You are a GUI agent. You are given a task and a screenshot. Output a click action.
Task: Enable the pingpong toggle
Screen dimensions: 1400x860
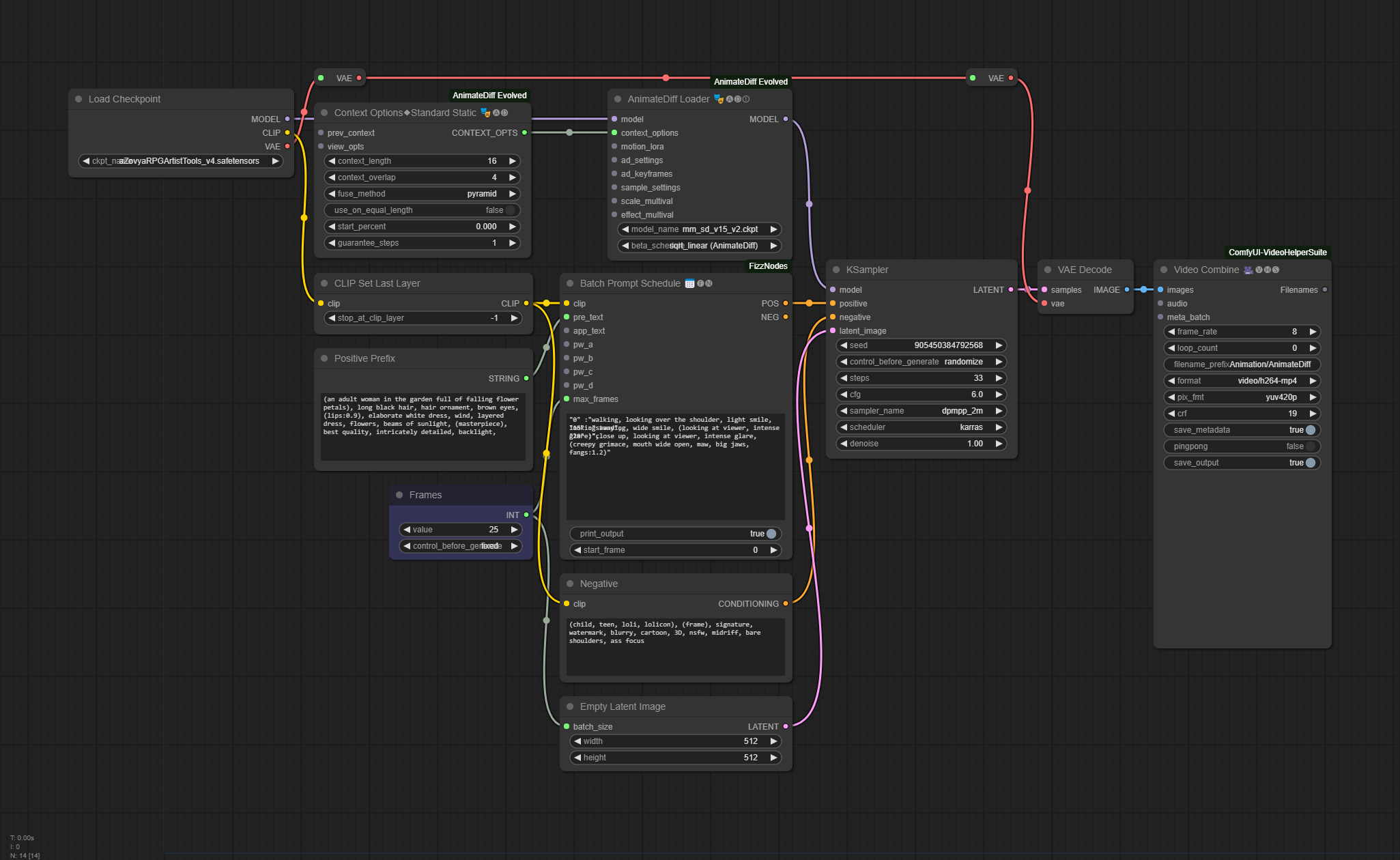click(1309, 446)
